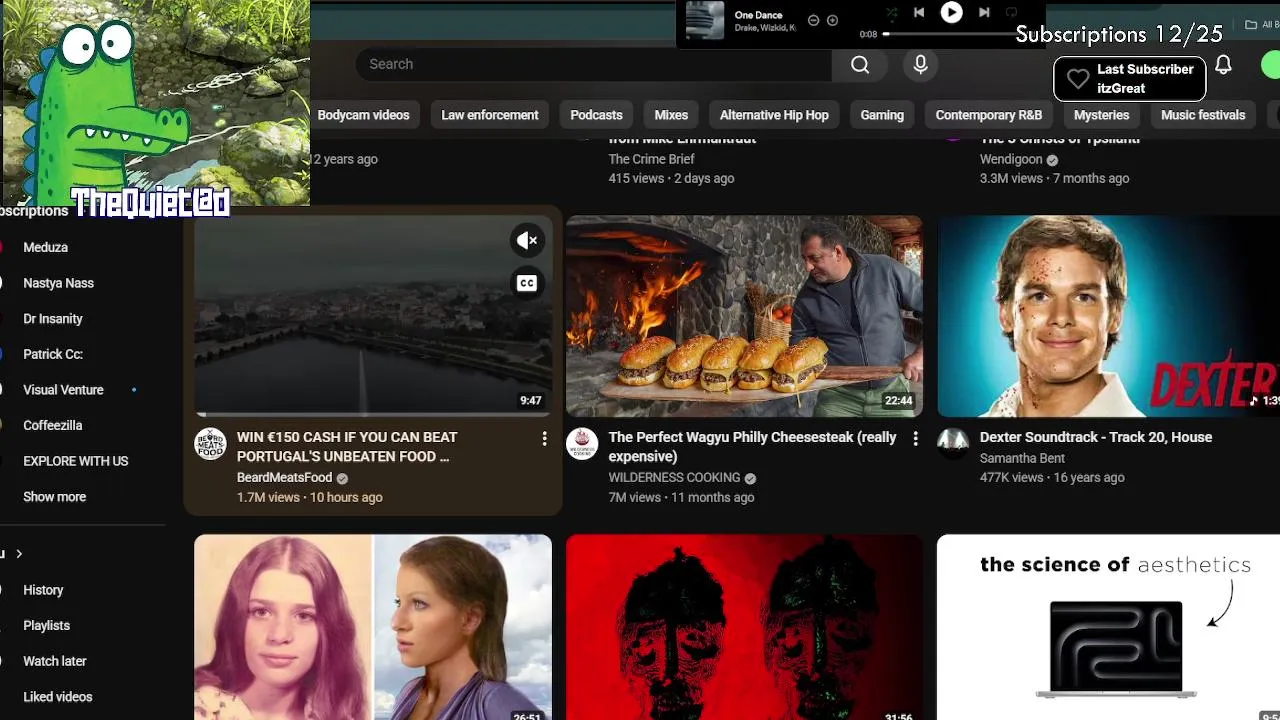Click the plus circle icon beside One Dance
The height and width of the screenshot is (720, 1280).
832,20
